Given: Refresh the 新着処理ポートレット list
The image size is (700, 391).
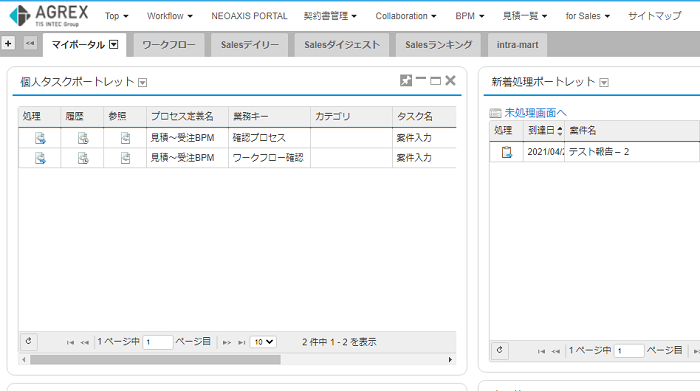Looking at the screenshot, I should click(x=500, y=350).
